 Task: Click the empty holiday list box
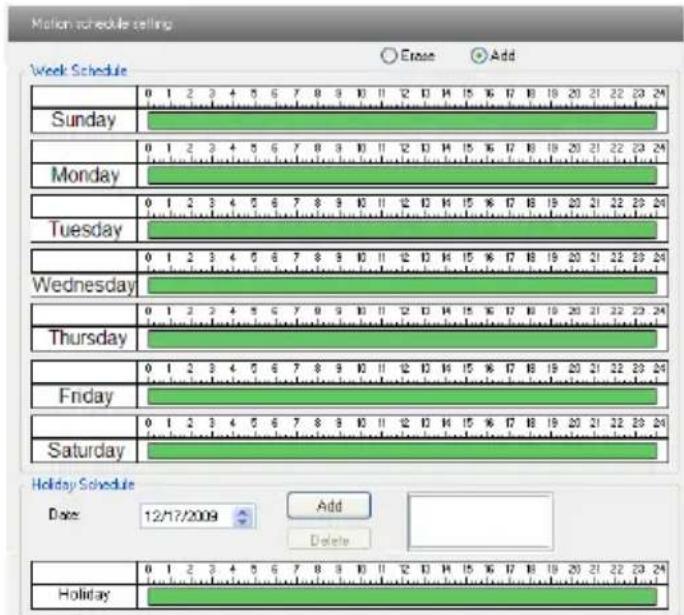pyautogui.click(x=481, y=521)
